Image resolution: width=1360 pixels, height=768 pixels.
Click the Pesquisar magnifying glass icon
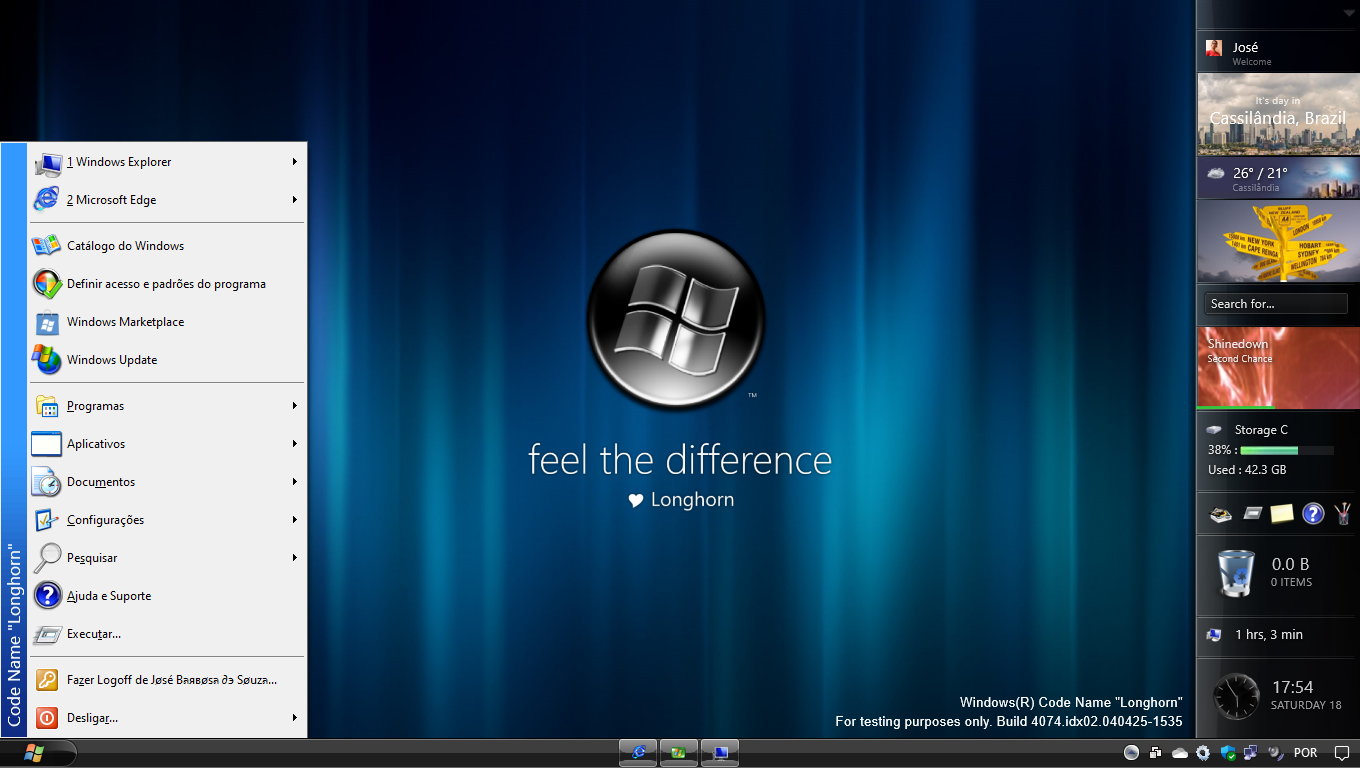click(x=47, y=558)
